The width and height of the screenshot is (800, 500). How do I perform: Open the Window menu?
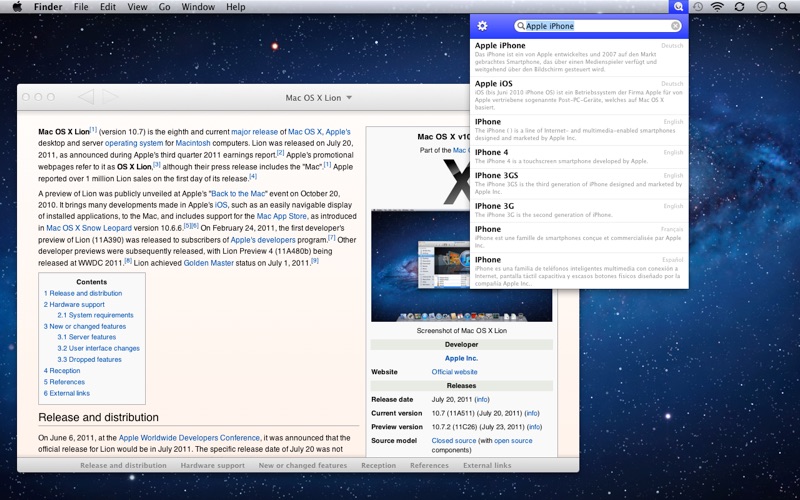pos(198,7)
